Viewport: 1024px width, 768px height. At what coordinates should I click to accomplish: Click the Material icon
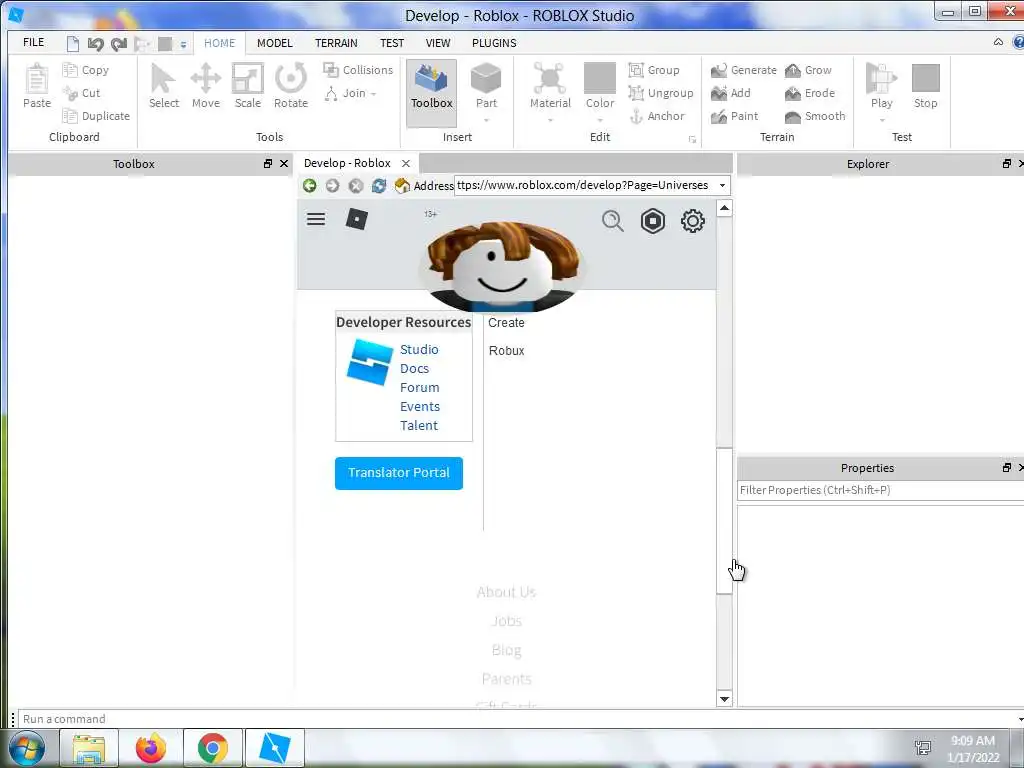550,78
